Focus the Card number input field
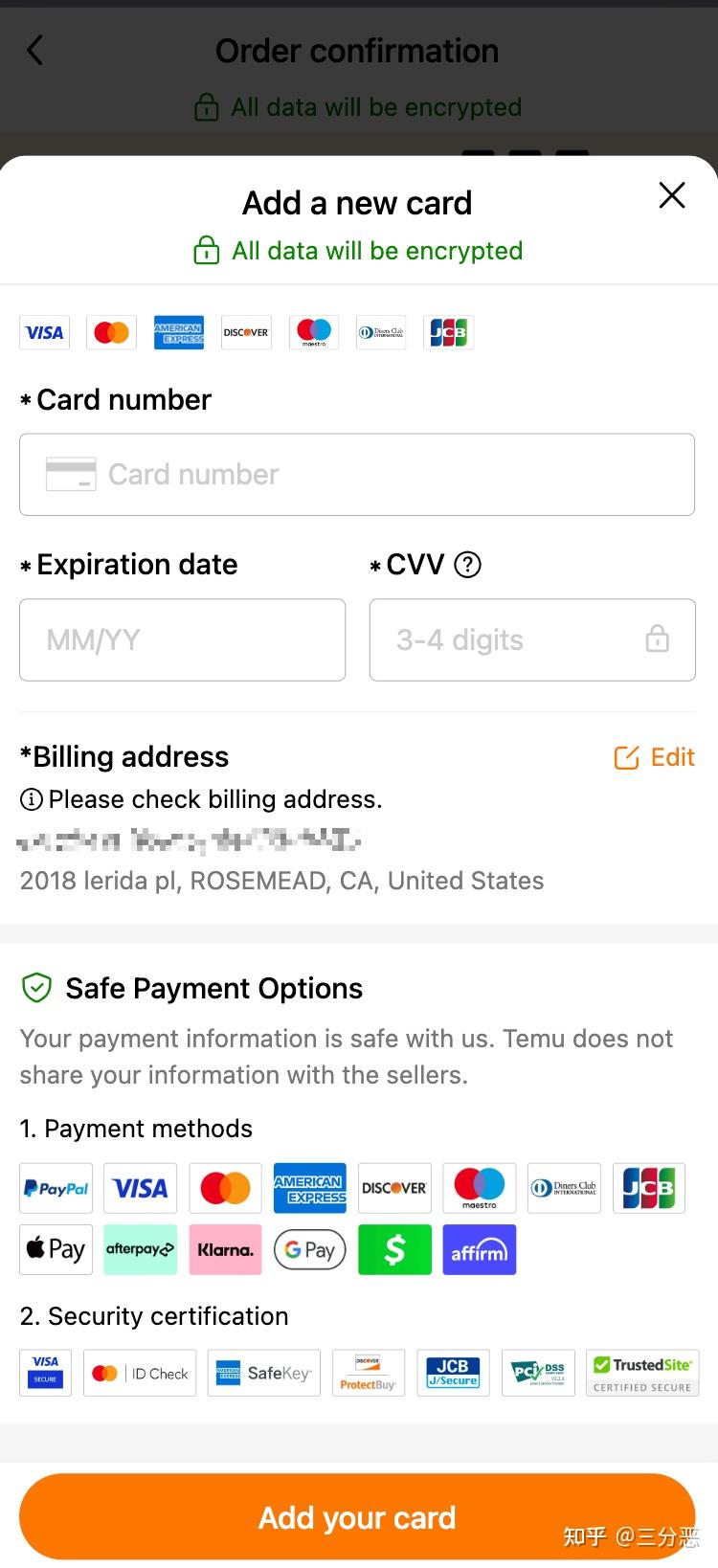This screenshot has height=1568, width=718. [x=357, y=475]
